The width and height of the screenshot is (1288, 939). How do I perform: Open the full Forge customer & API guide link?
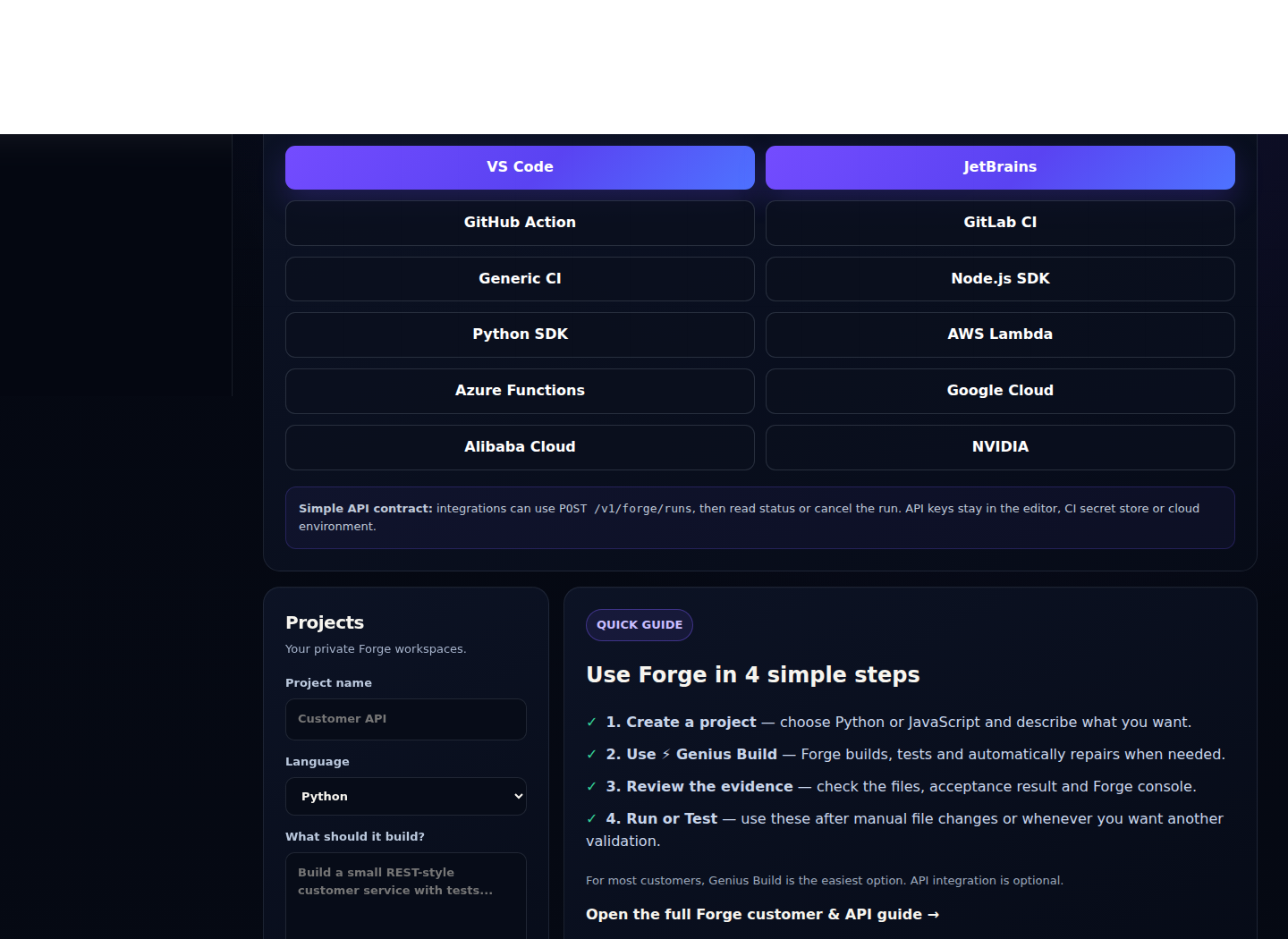762,914
